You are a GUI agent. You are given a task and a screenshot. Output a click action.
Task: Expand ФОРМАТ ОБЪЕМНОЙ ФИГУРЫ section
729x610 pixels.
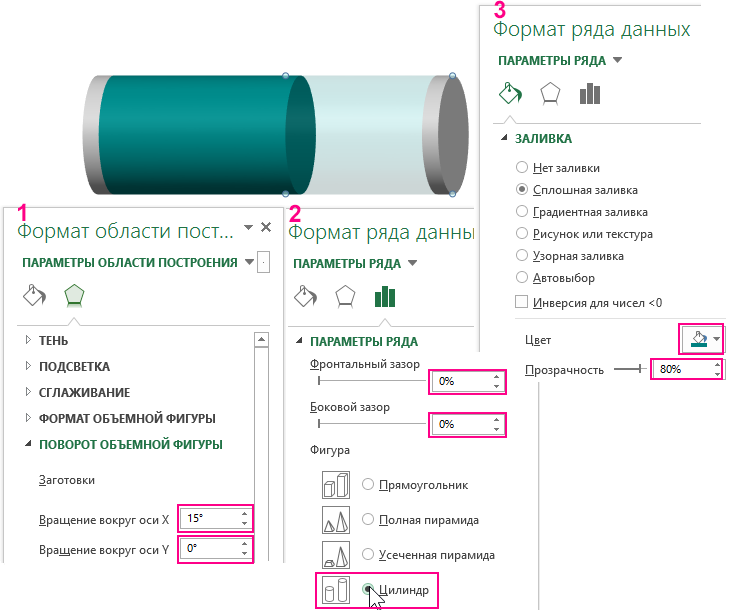pos(28,418)
